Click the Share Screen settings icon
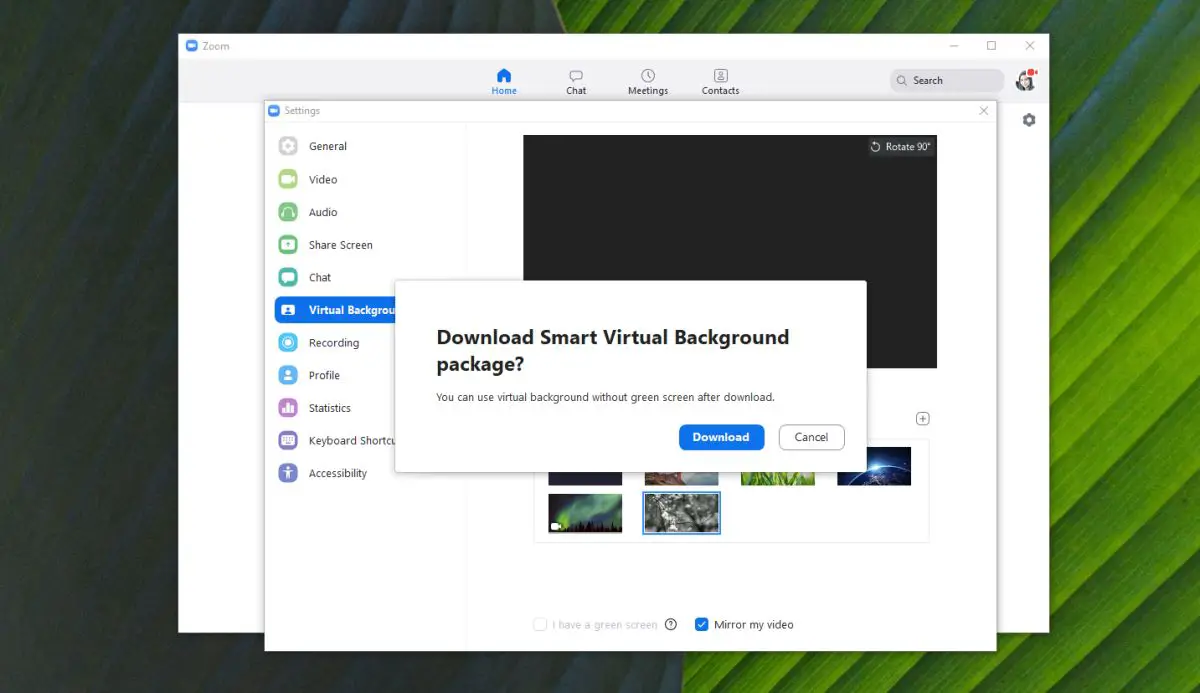1200x693 pixels. 288,245
